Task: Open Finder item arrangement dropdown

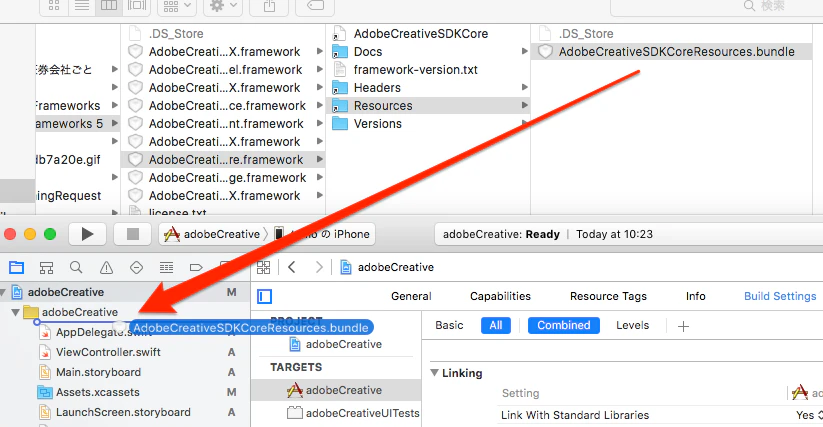Action: tap(176, 6)
